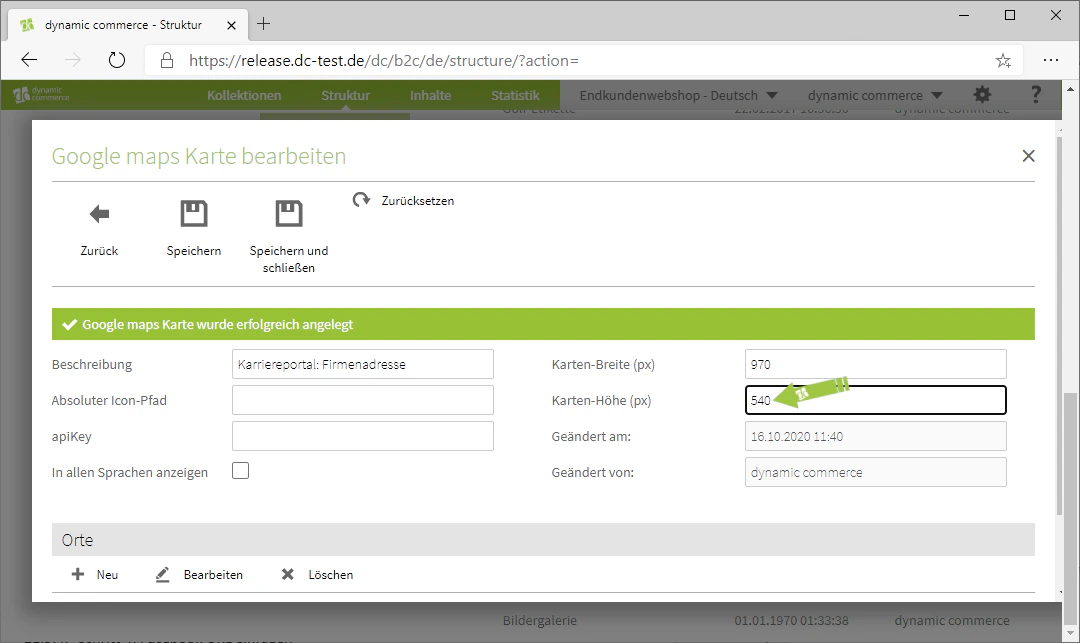Open the settings gear icon in header
The image size is (1080, 643).
[x=982, y=95]
